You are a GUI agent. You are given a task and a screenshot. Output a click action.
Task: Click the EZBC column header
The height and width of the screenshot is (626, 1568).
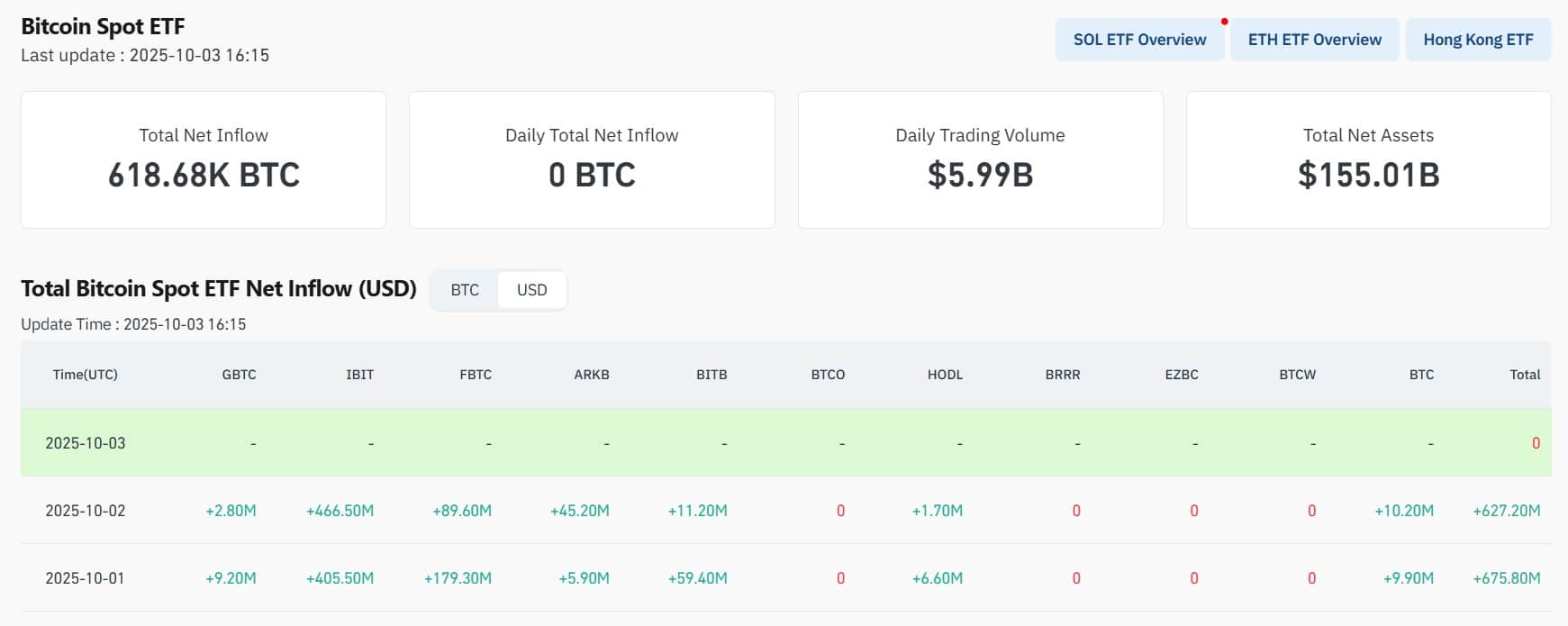tap(1182, 375)
